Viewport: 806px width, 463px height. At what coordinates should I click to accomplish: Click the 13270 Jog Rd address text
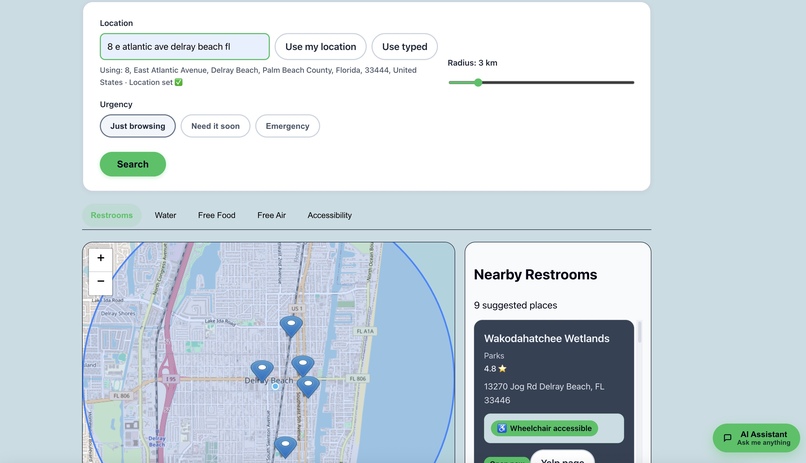click(544, 393)
